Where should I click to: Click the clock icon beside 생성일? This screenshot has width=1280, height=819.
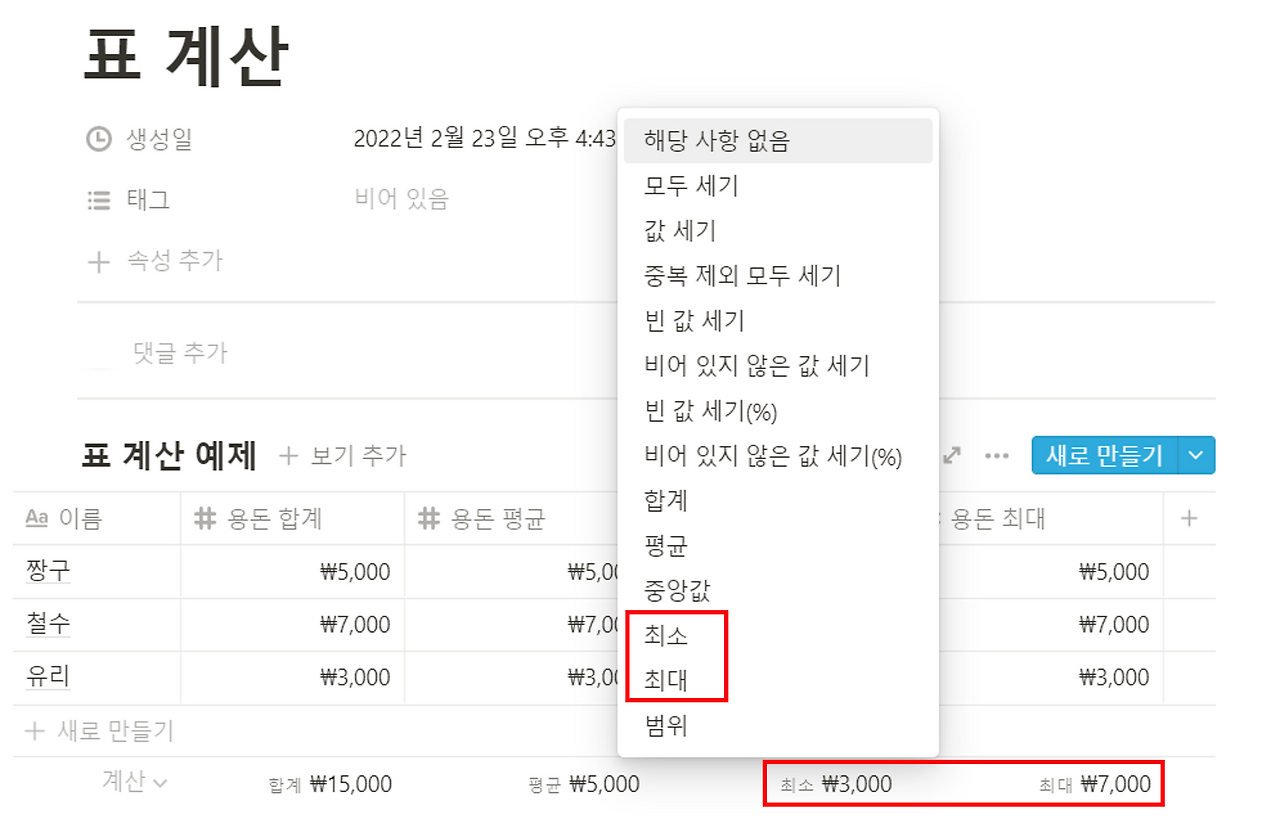tap(97, 140)
